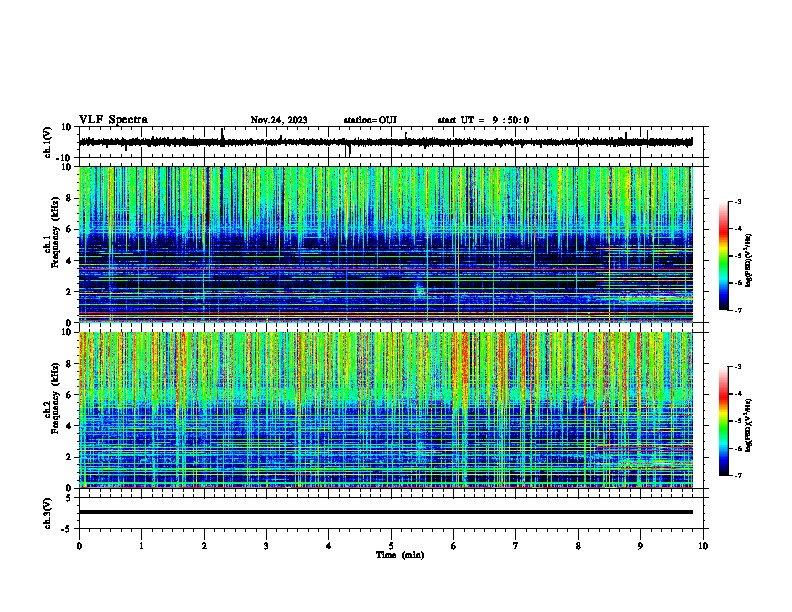This screenshot has width=792, height=612.
Task: Click time axis tick label "5"
Action: click(391, 546)
